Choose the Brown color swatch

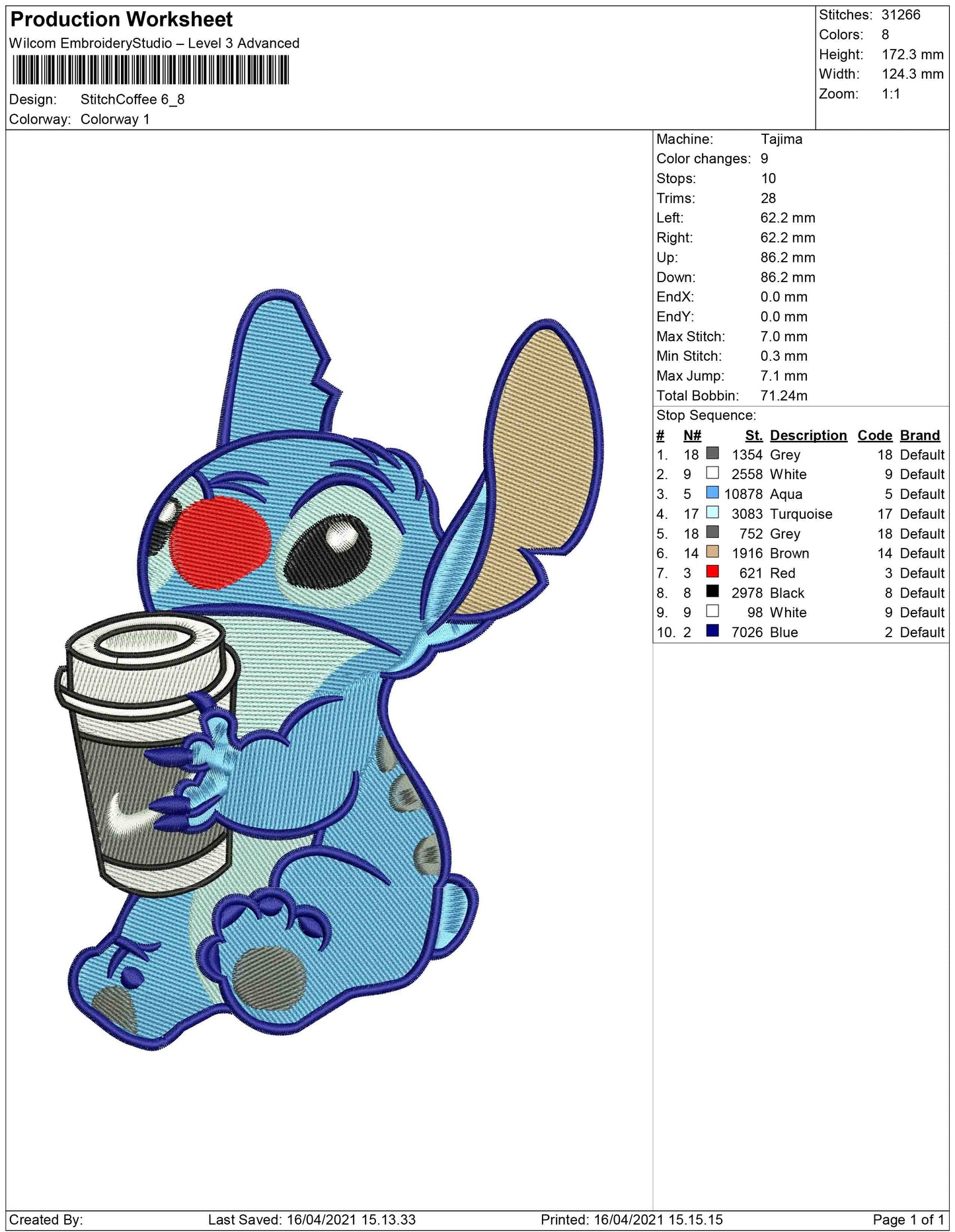712,553
